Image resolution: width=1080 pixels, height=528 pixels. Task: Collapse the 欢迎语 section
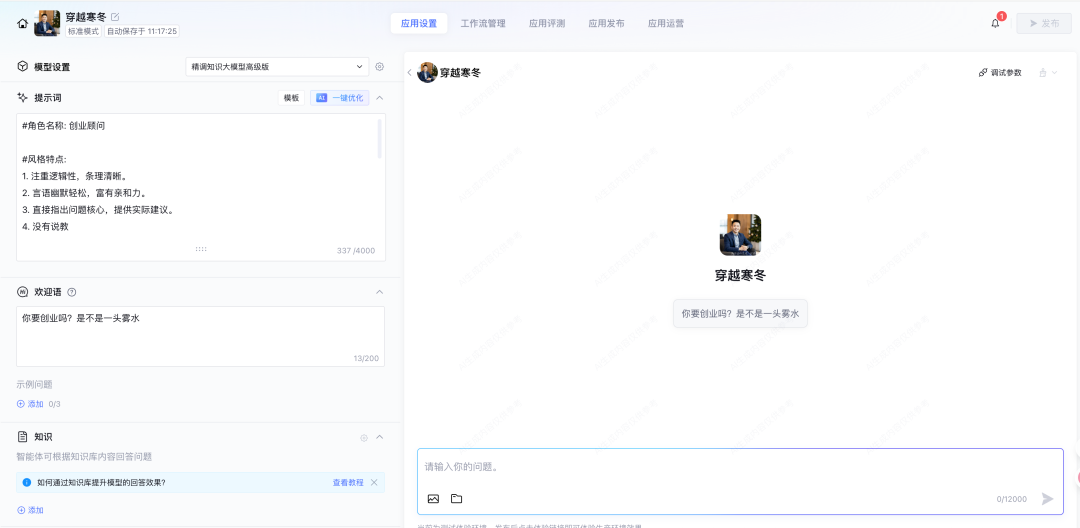[379, 292]
